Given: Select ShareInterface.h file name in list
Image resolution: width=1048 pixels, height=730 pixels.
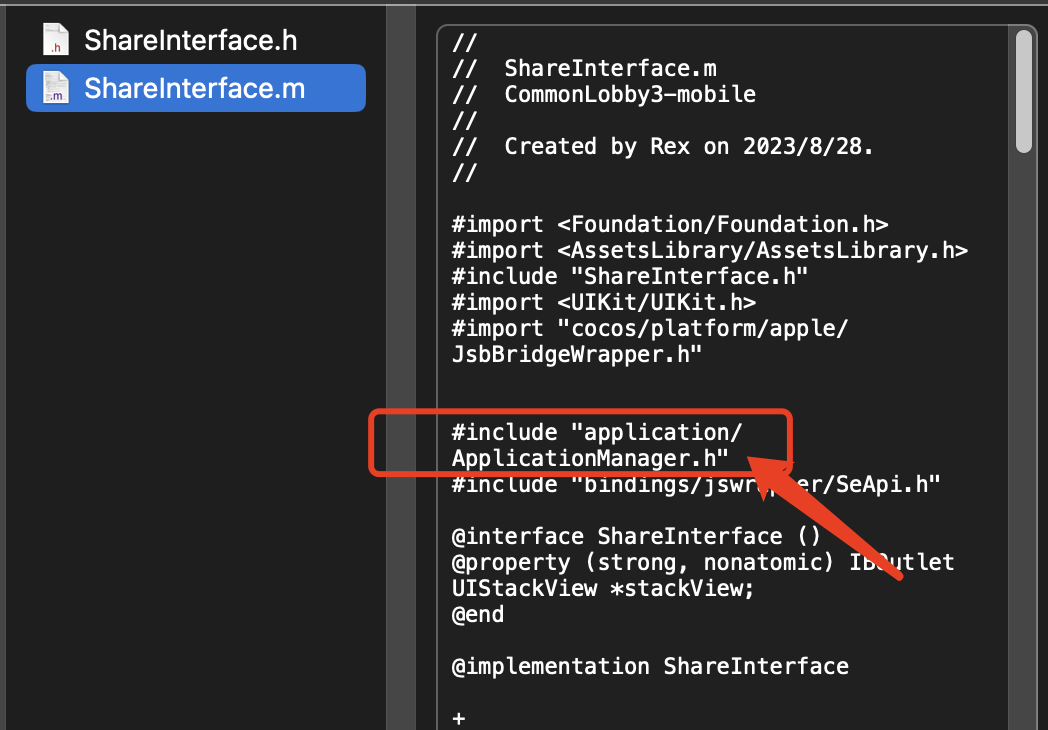Looking at the screenshot, I should click(190, 40).
